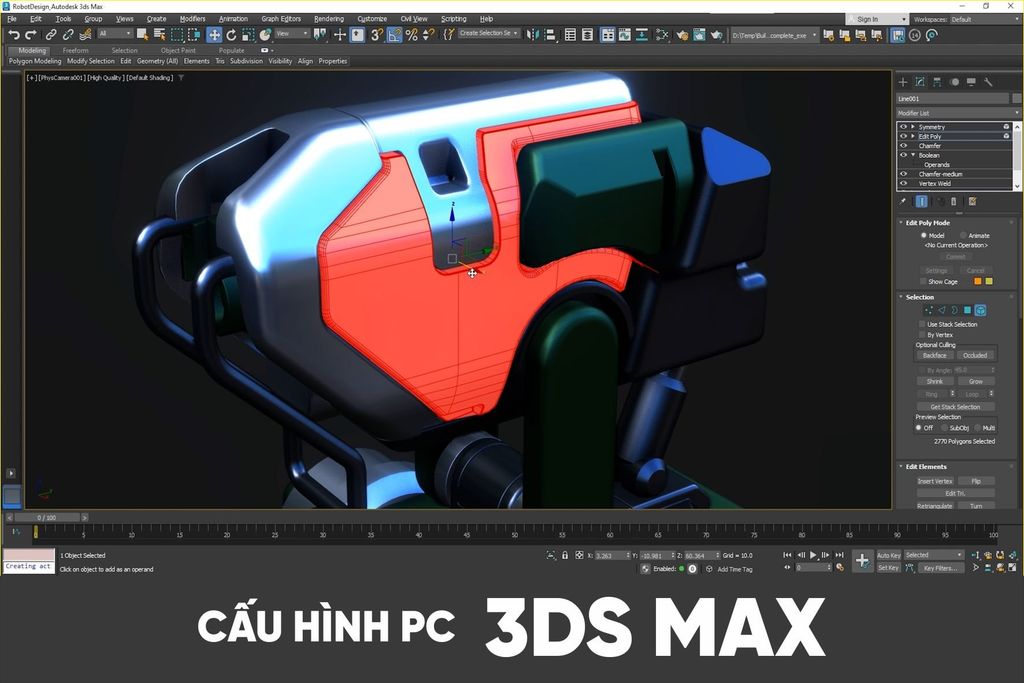Viewport: 1024px width, 683px height.
Task: Toggle visibility of Vertex Weld modifier
Action: click(904, 183)
